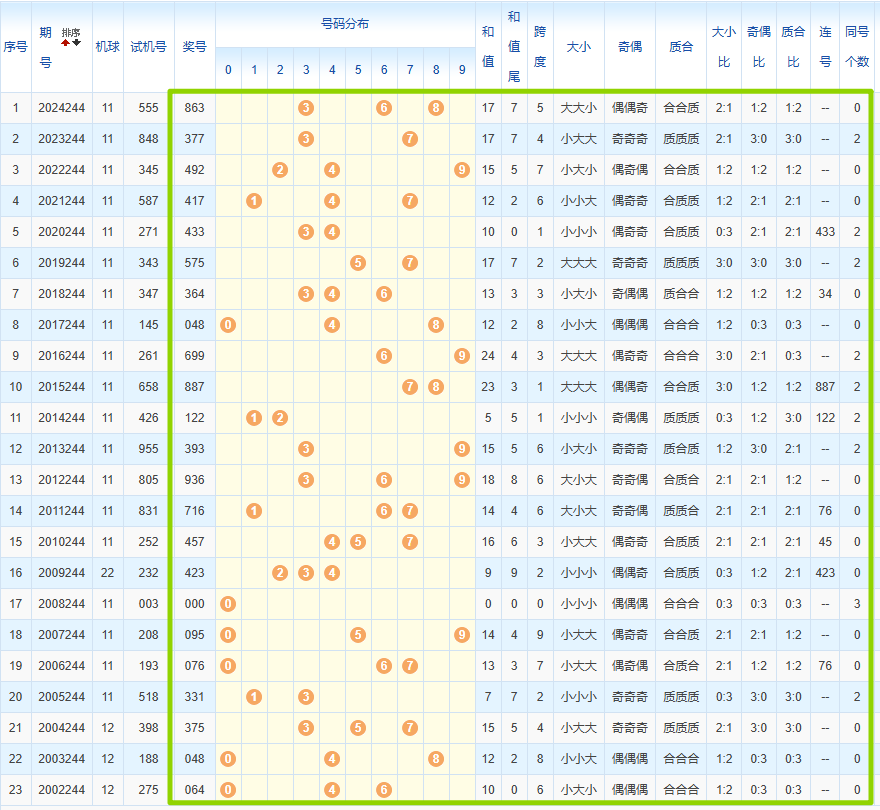
Task: Click ball 3 in issue 2024244 row
Action: (306, 107)
